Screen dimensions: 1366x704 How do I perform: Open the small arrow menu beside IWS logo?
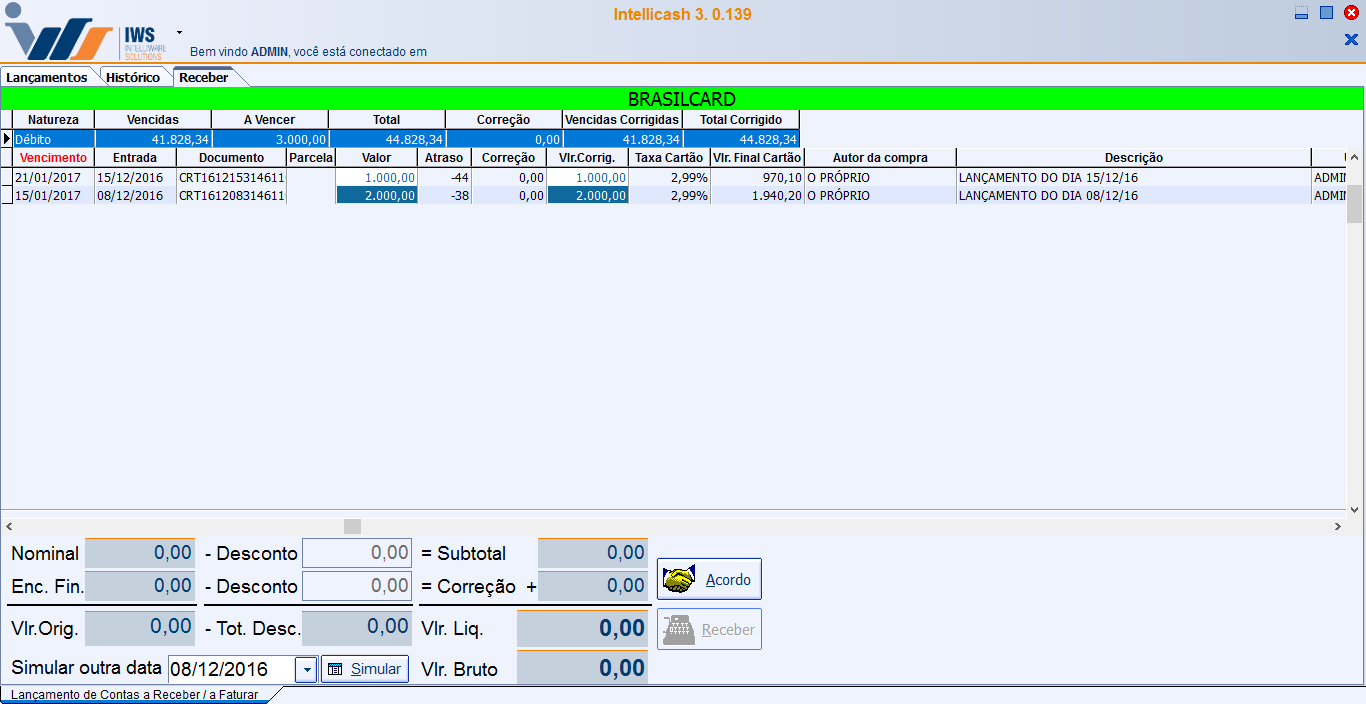point(180,32)
